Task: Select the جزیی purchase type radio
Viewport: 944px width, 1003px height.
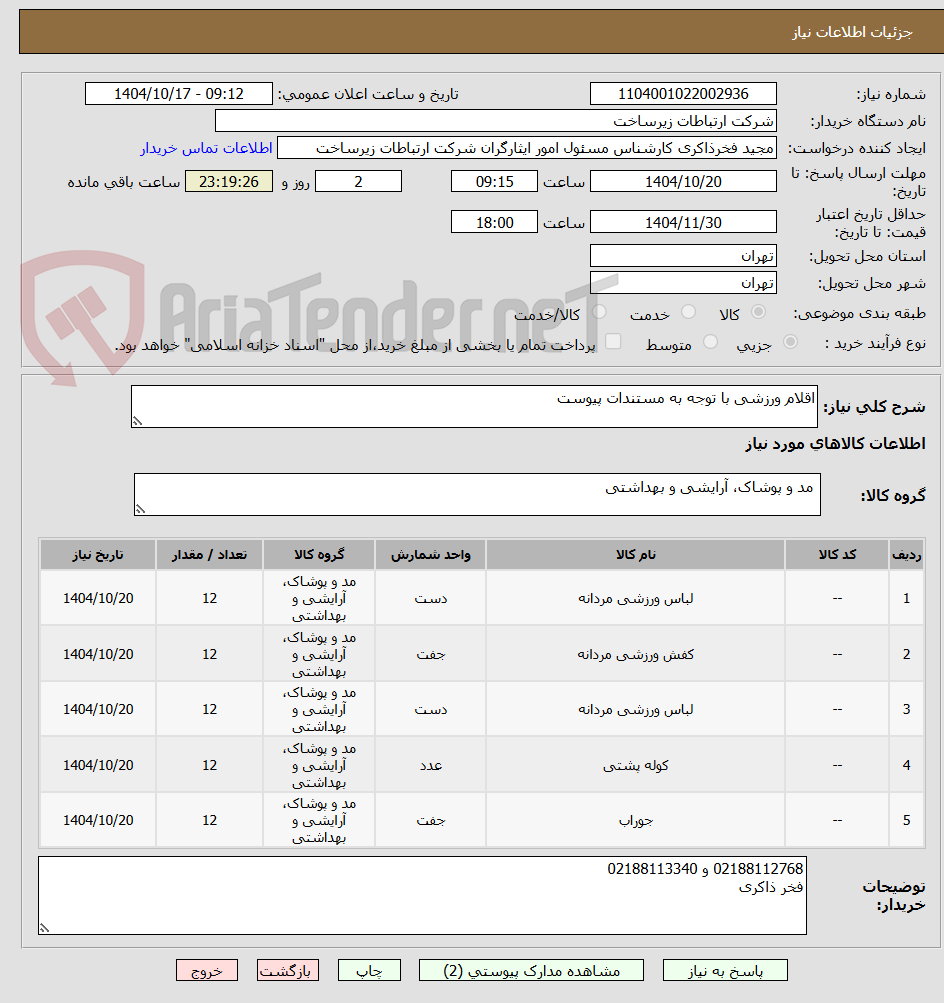Action: pos(791,342)
